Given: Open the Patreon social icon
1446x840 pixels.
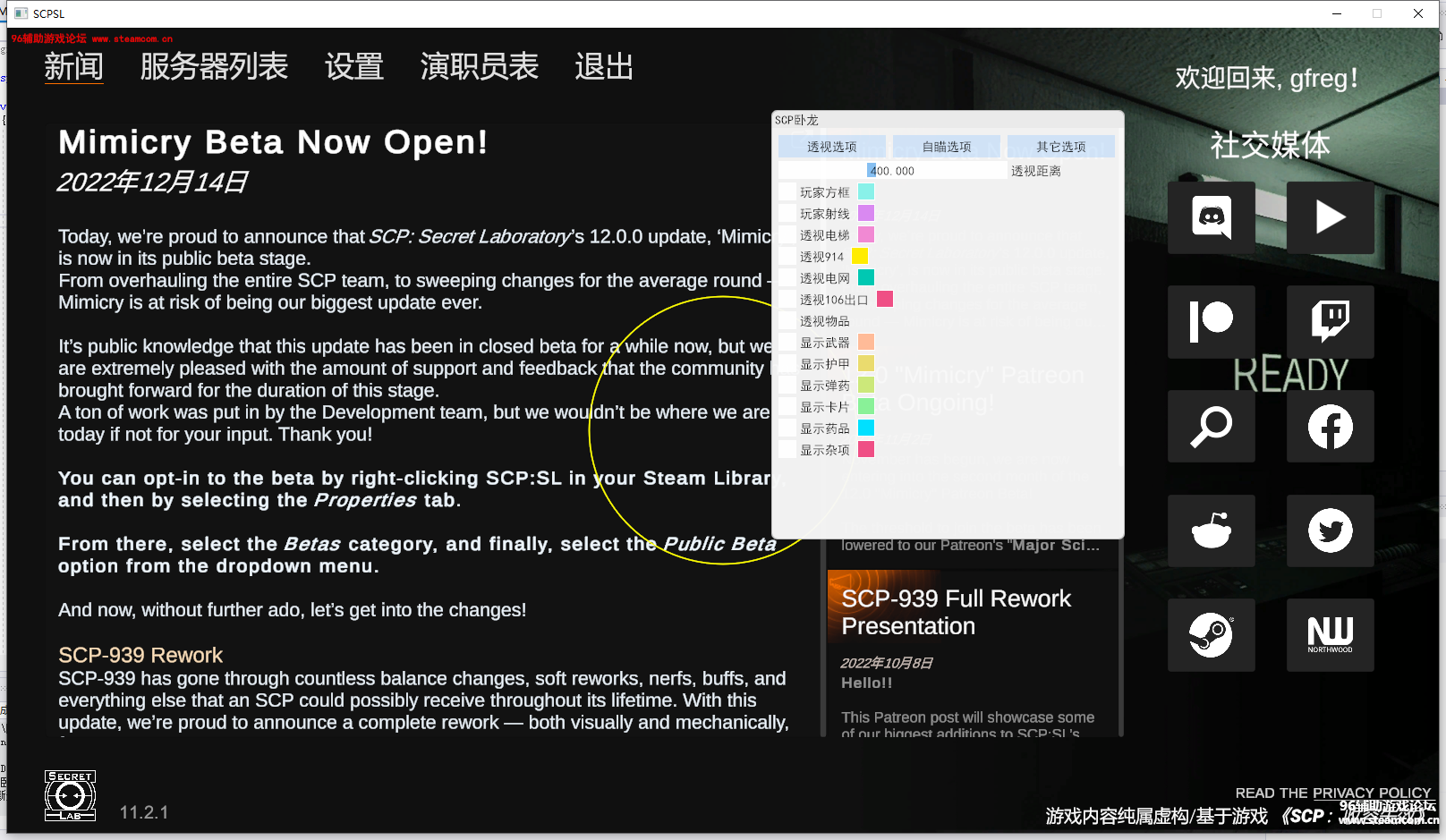Looking at the screenshot, I should coord(1211,322).
